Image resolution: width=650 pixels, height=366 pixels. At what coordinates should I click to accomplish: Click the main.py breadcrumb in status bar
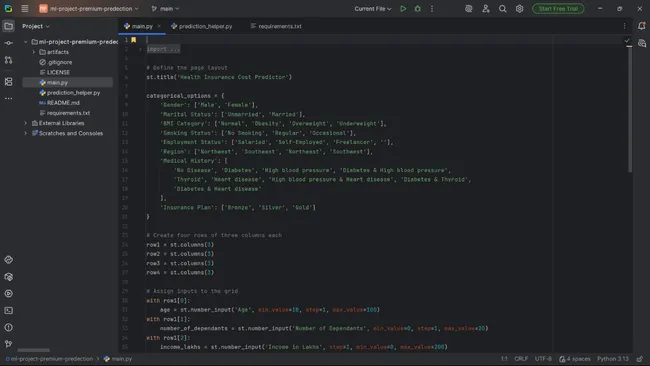point(118,359)
